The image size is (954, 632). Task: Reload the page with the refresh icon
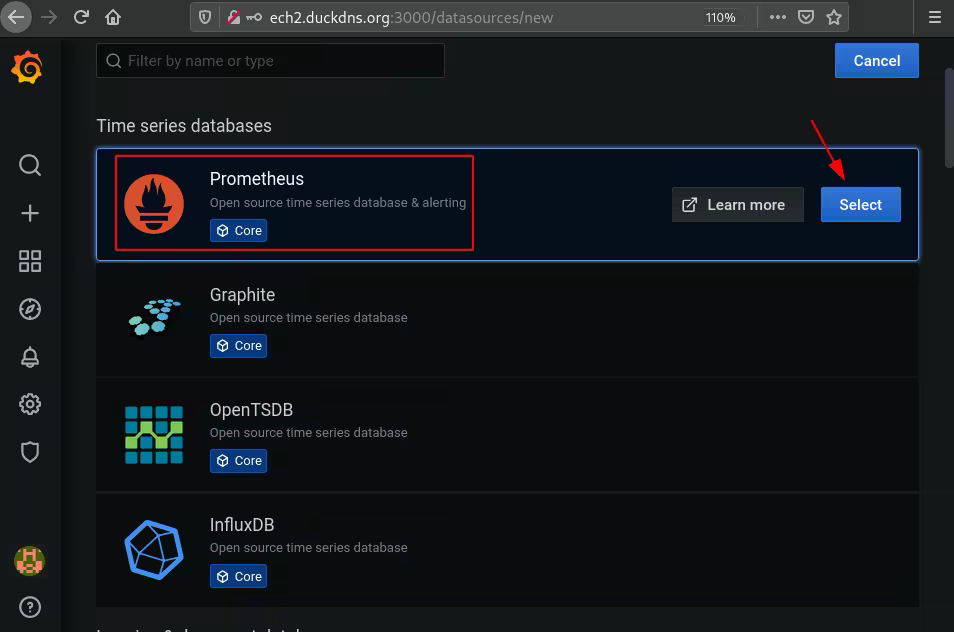[x=81, y=17]
